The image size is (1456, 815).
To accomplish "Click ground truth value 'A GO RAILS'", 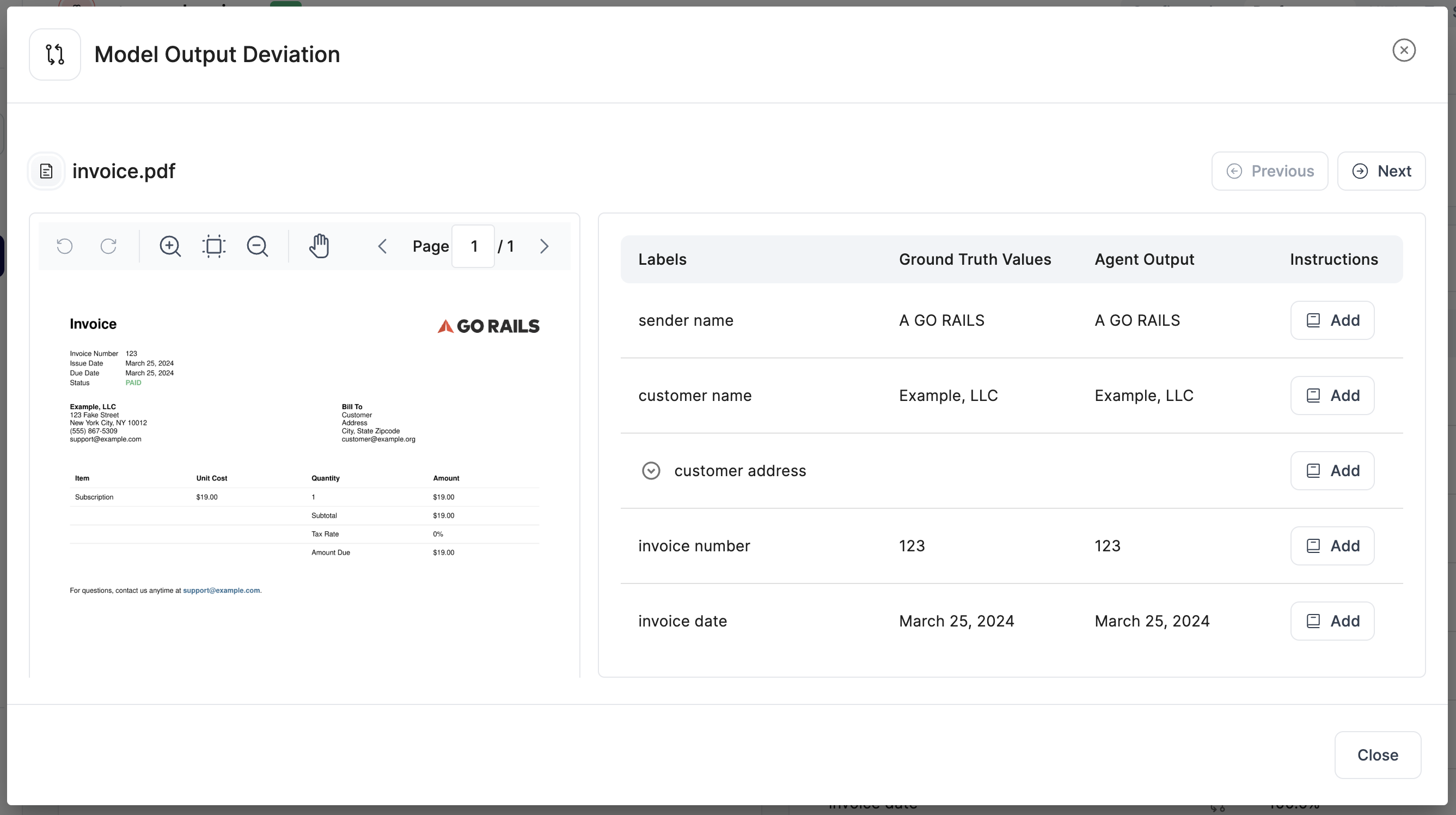I will coord(941,321).
